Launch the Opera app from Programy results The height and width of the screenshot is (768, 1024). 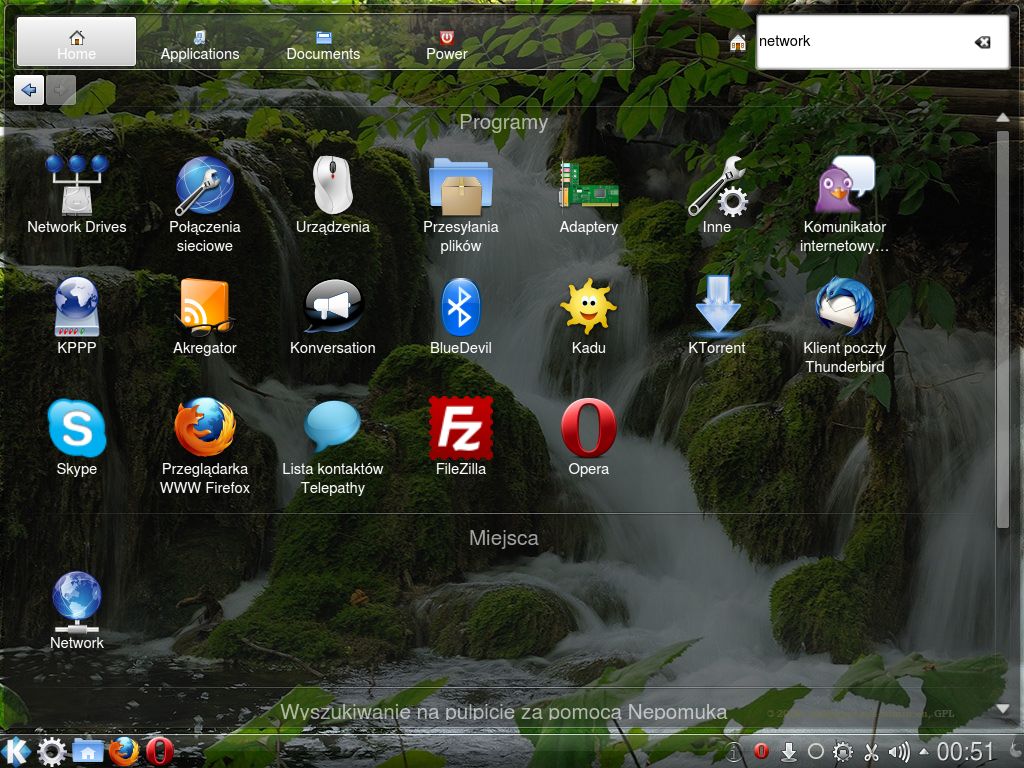pos(588,436)
